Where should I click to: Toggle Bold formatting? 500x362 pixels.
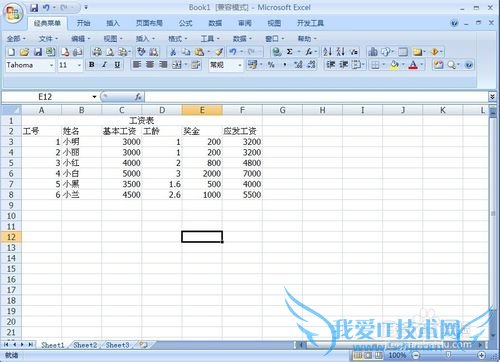(x=92, y=65)
